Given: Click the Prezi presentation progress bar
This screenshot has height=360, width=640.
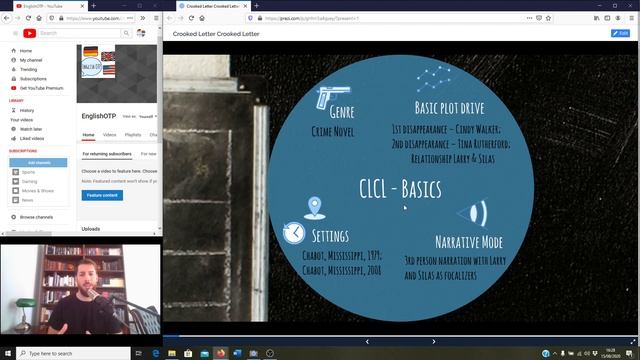Looking at the screenshot, I should (401, 336).
